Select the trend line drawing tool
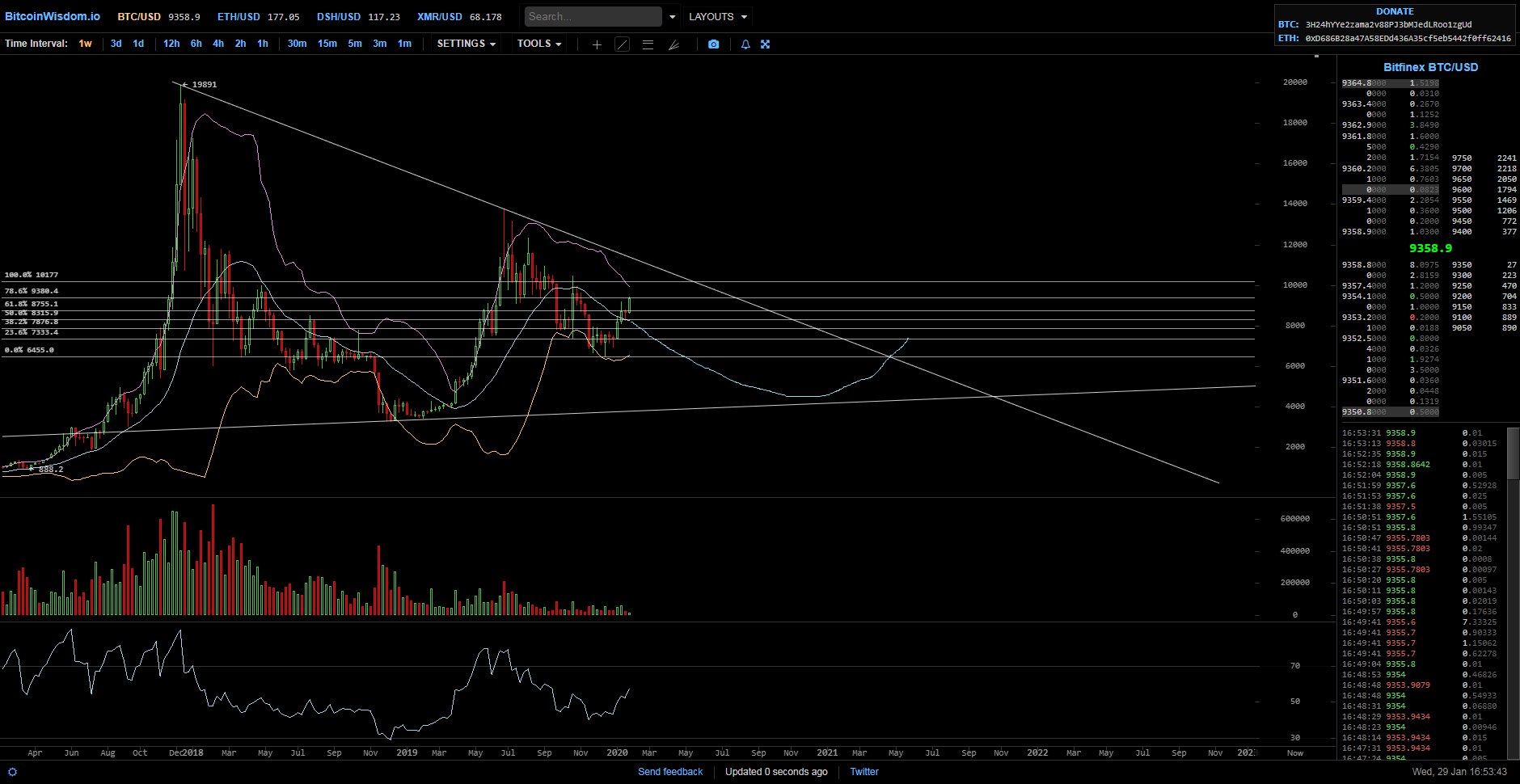The image size is (1520, 784). (x=623, y=44)
